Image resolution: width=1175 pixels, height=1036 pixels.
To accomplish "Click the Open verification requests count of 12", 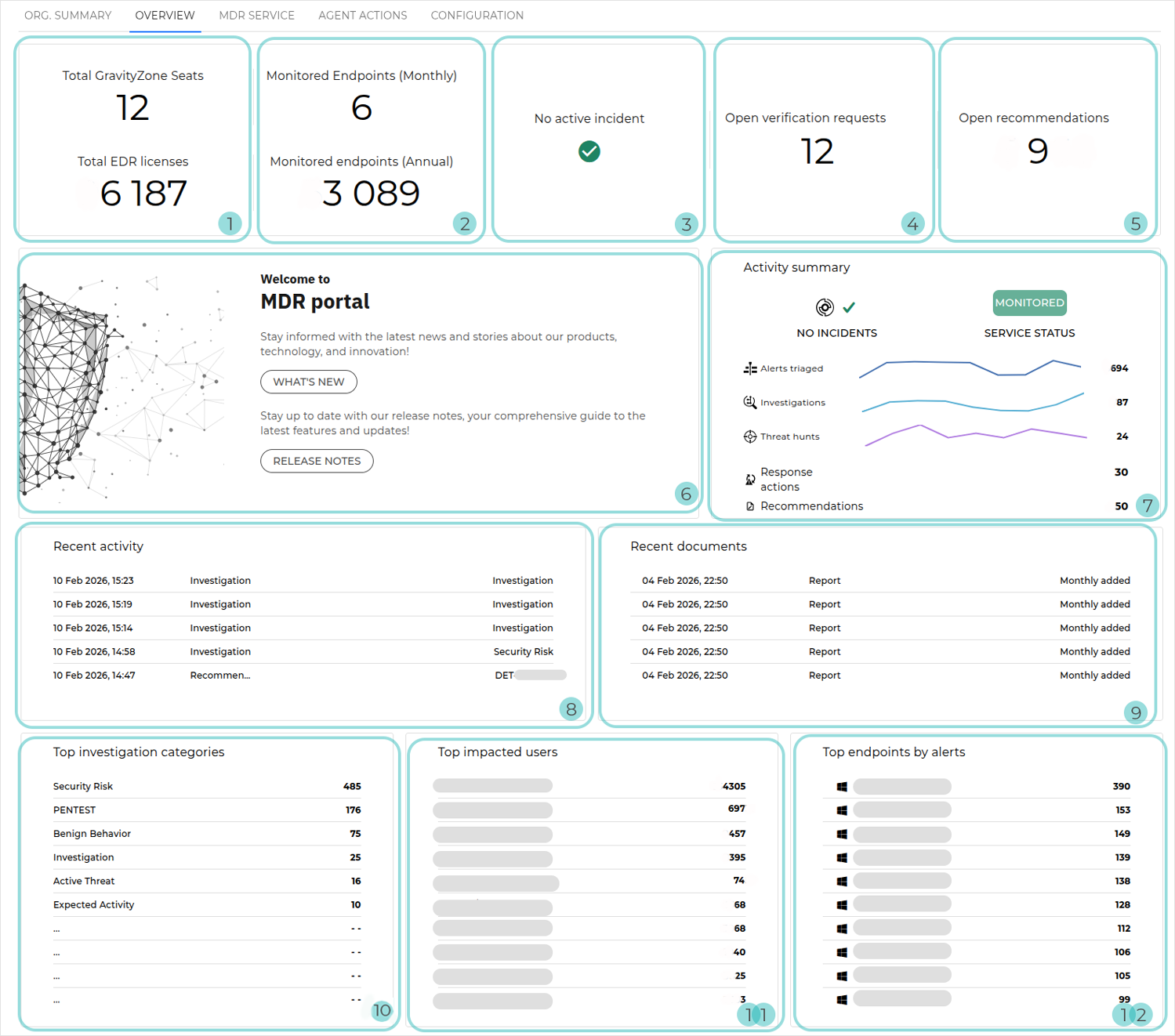I will coord(817,151).
